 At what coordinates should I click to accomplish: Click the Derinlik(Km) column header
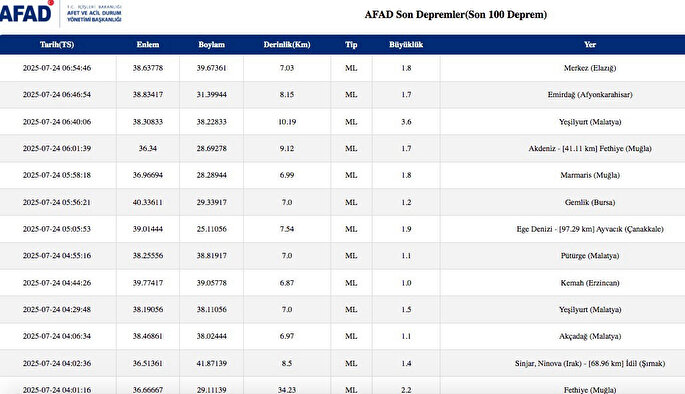coord(287,45)
